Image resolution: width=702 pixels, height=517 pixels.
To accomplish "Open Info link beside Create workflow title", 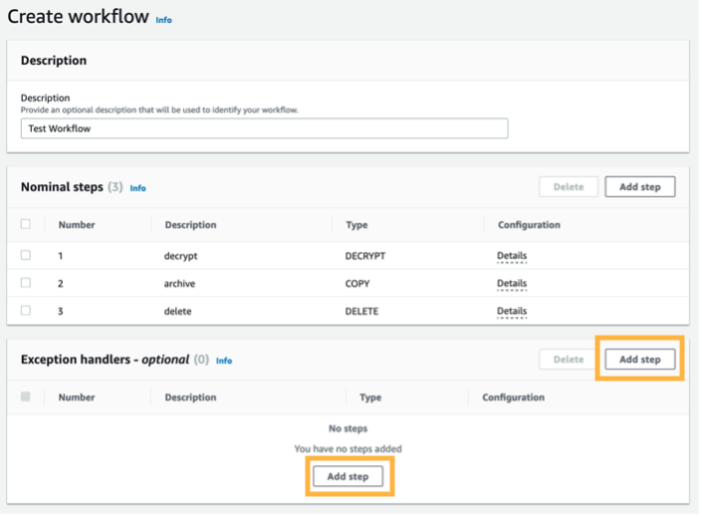I will (x=163, y=20).
